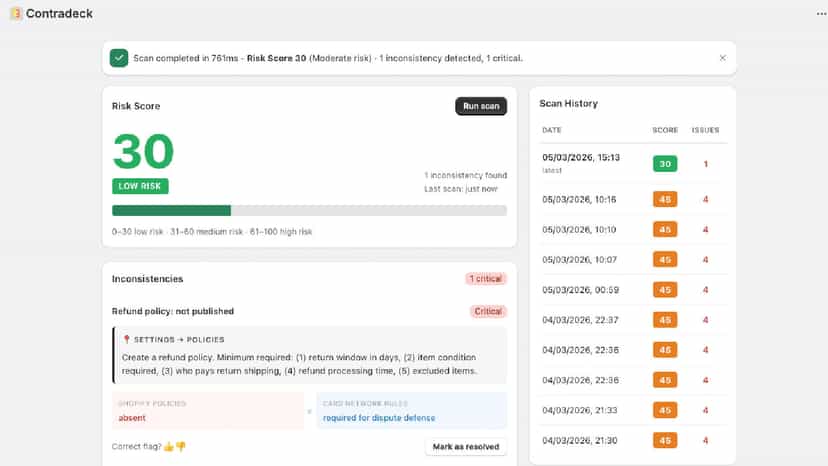Click the Critical severity tag on refund policy

pyautogui.click(x=488, y=311)
